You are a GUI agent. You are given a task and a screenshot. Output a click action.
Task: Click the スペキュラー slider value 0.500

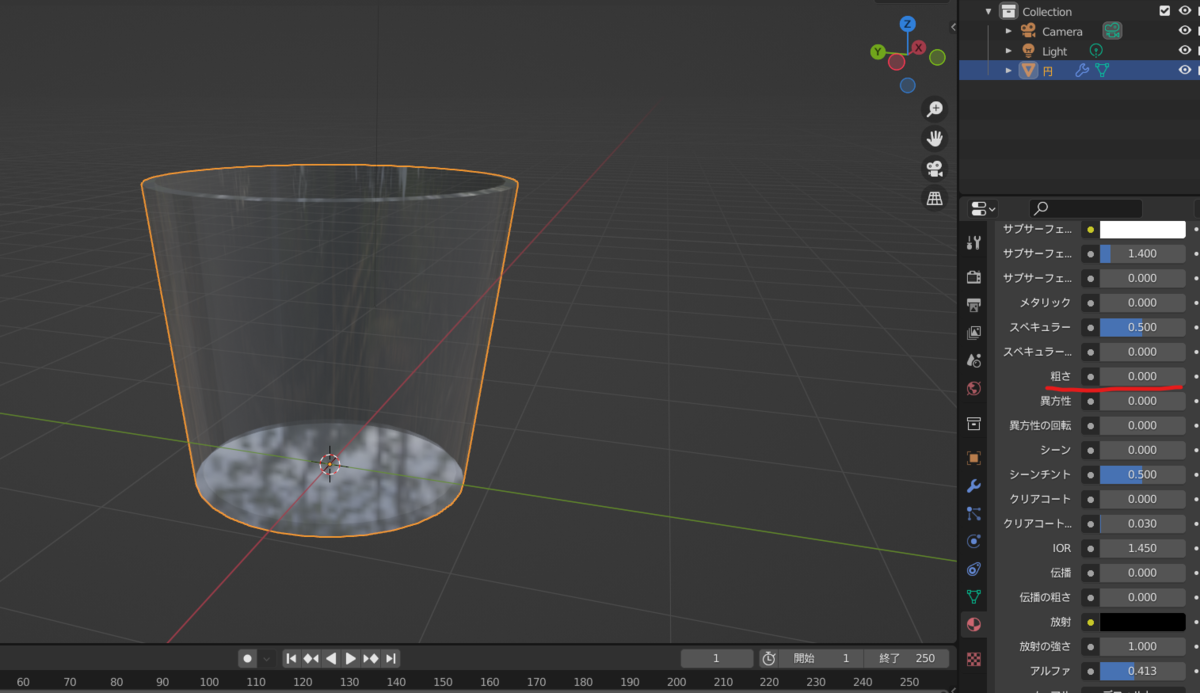pyautogui.click(x=1142, y=327)
